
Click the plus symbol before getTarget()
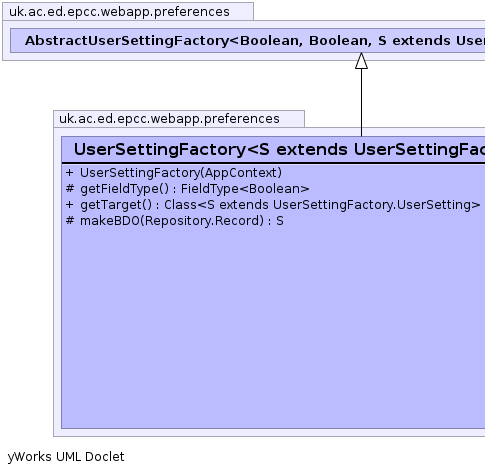coord(69,205)
